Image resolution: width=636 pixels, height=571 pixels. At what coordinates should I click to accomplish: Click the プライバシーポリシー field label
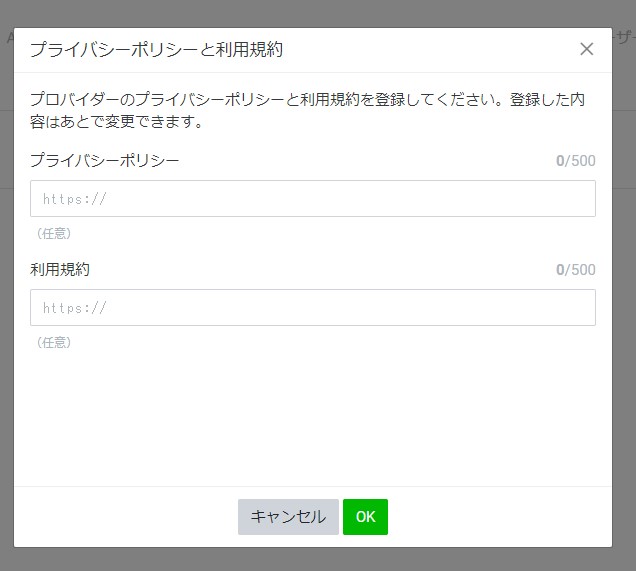[105, 160]
